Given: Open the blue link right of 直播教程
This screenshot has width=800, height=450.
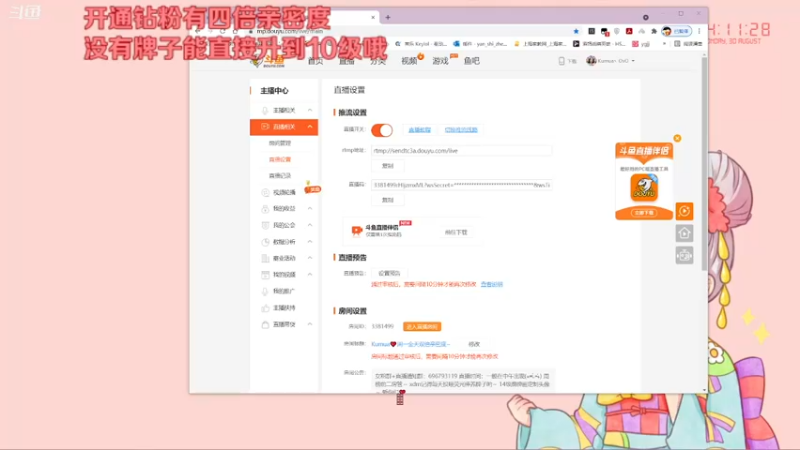Looking at the screenshot, I should [x=461, y=130].
